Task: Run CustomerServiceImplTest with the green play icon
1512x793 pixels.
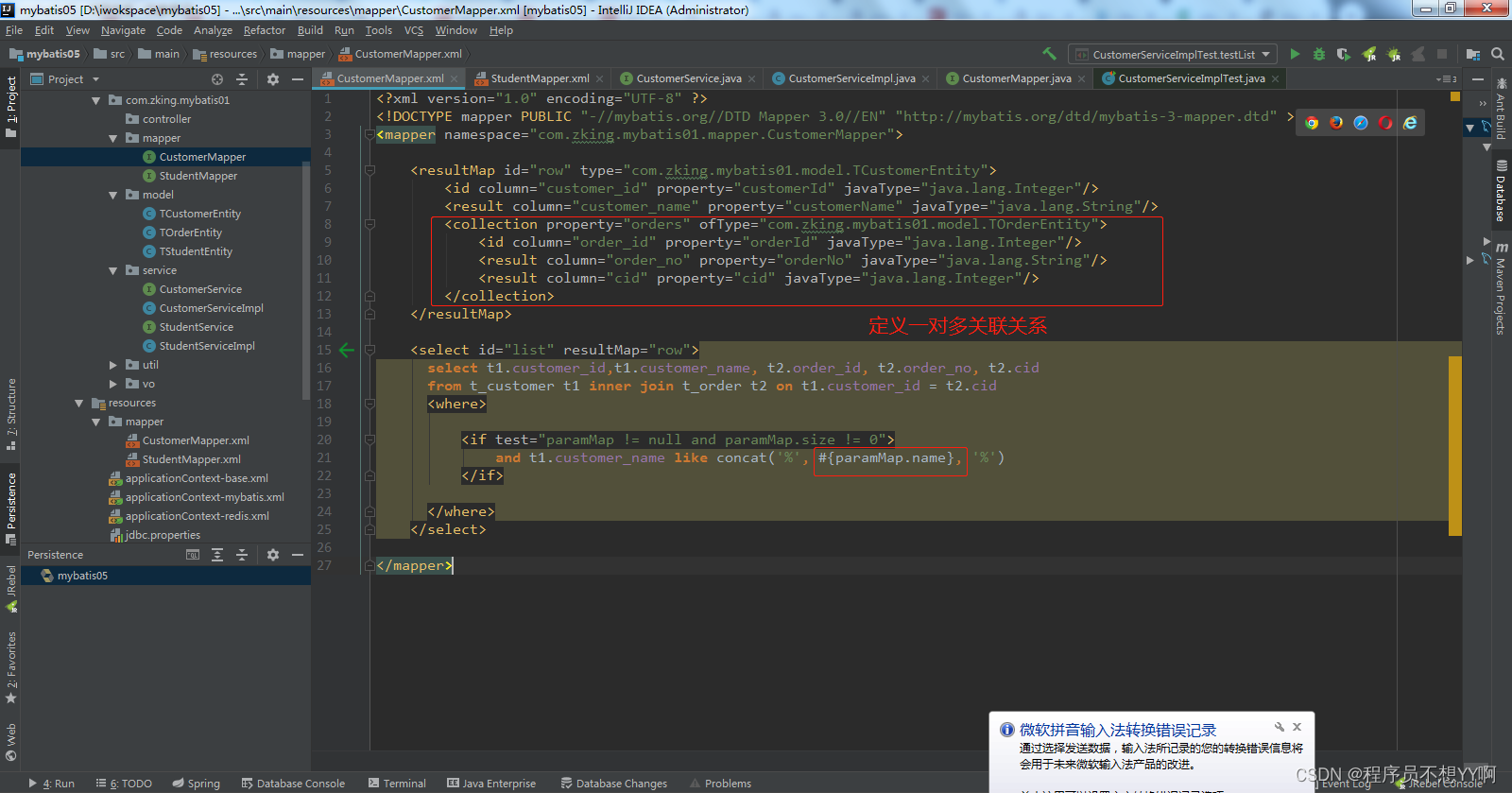Action: (1295, 54)
